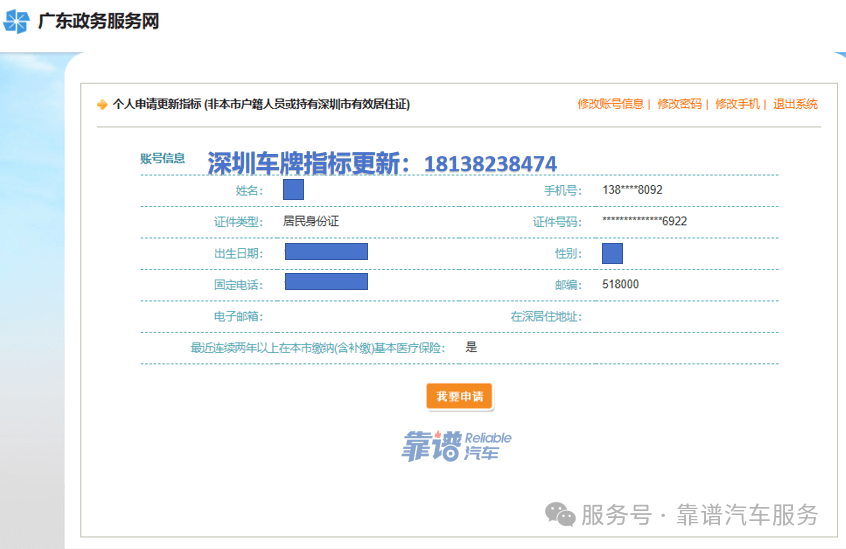Click the 广东政务服务网 site title text
The image size is (846, 549).
pyautogui.click(x=98, y=21)
